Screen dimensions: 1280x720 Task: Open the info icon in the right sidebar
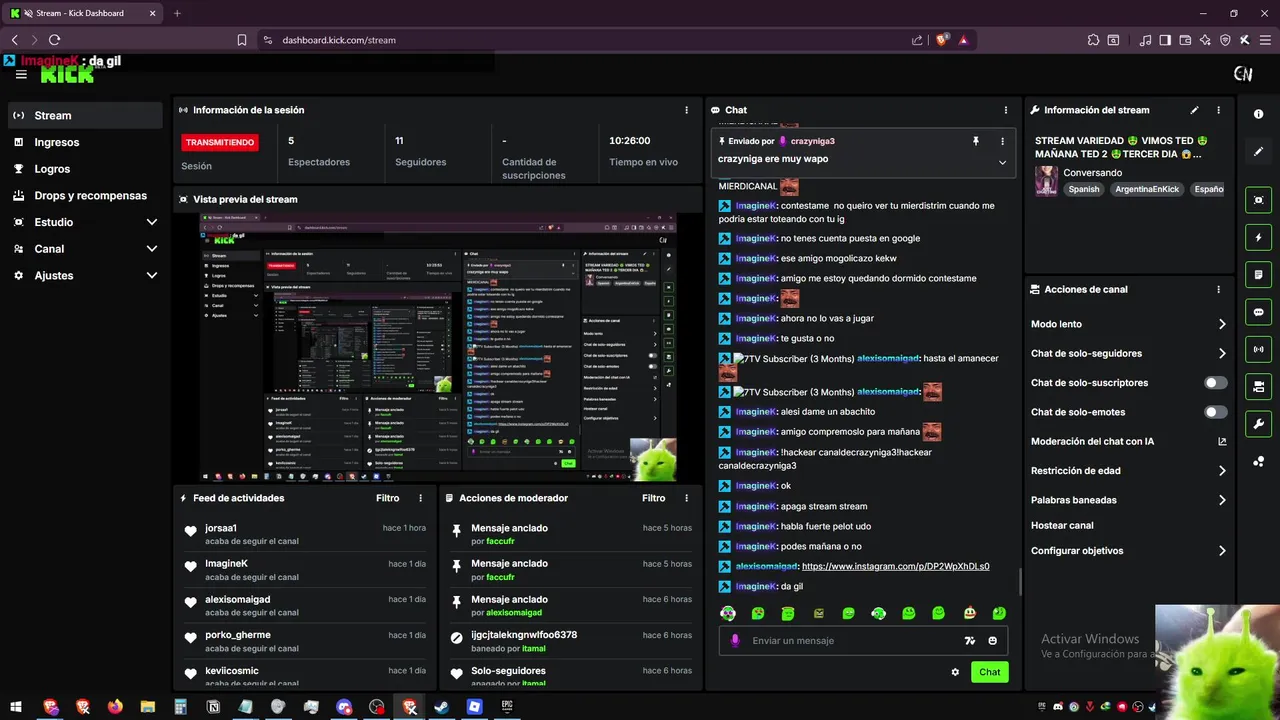click(x=1258, y=114)
